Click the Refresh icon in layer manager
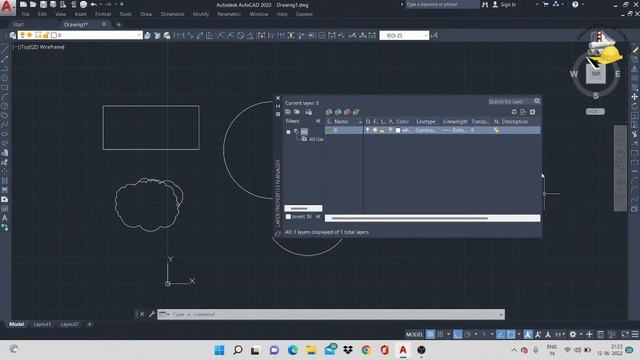Image resolution: width=640 pixels, height=360 pixels. (x=514, y=112)
